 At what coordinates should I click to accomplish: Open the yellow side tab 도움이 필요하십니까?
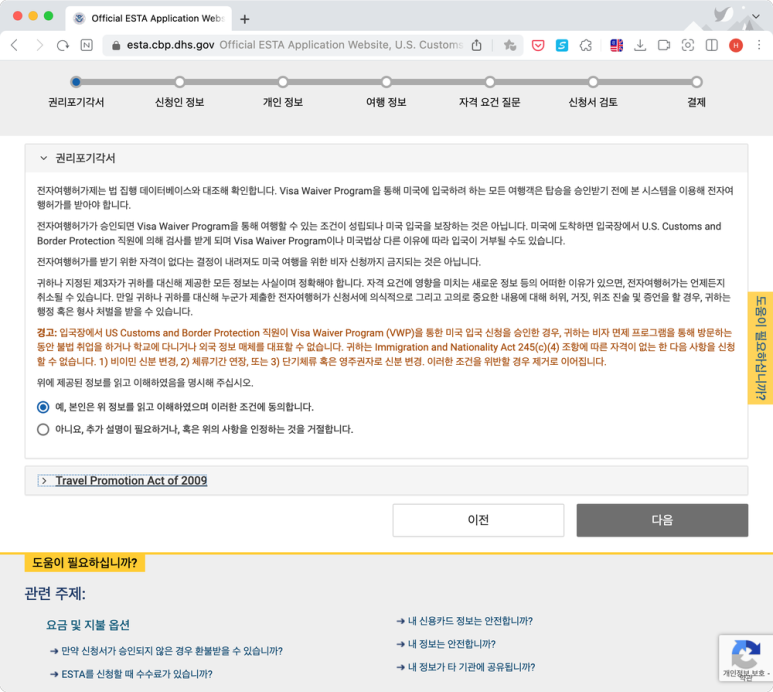click(x=761, y=348)
